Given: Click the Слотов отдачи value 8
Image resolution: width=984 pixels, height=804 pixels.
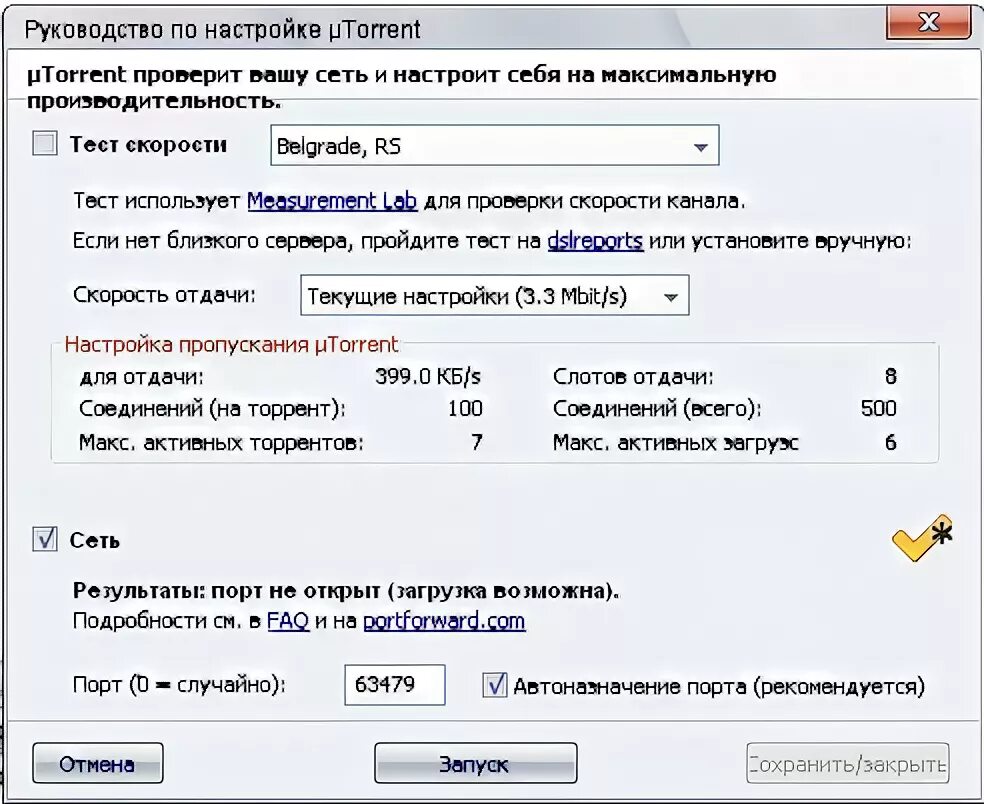Looking at the screenshot, I should click(x=890, y=377).
